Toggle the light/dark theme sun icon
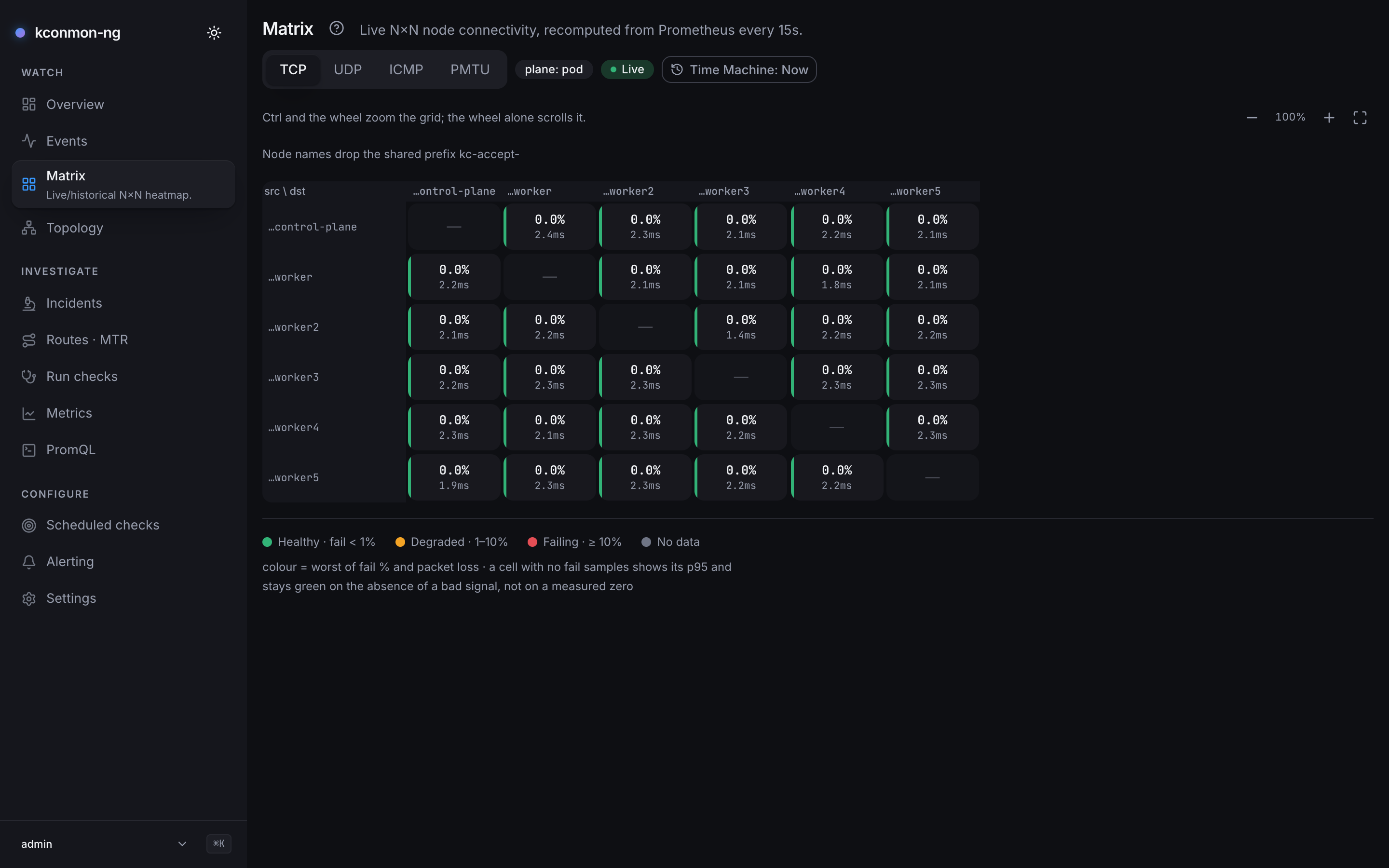This screenshot has height=868, width=1389. (x=214, y=33)
